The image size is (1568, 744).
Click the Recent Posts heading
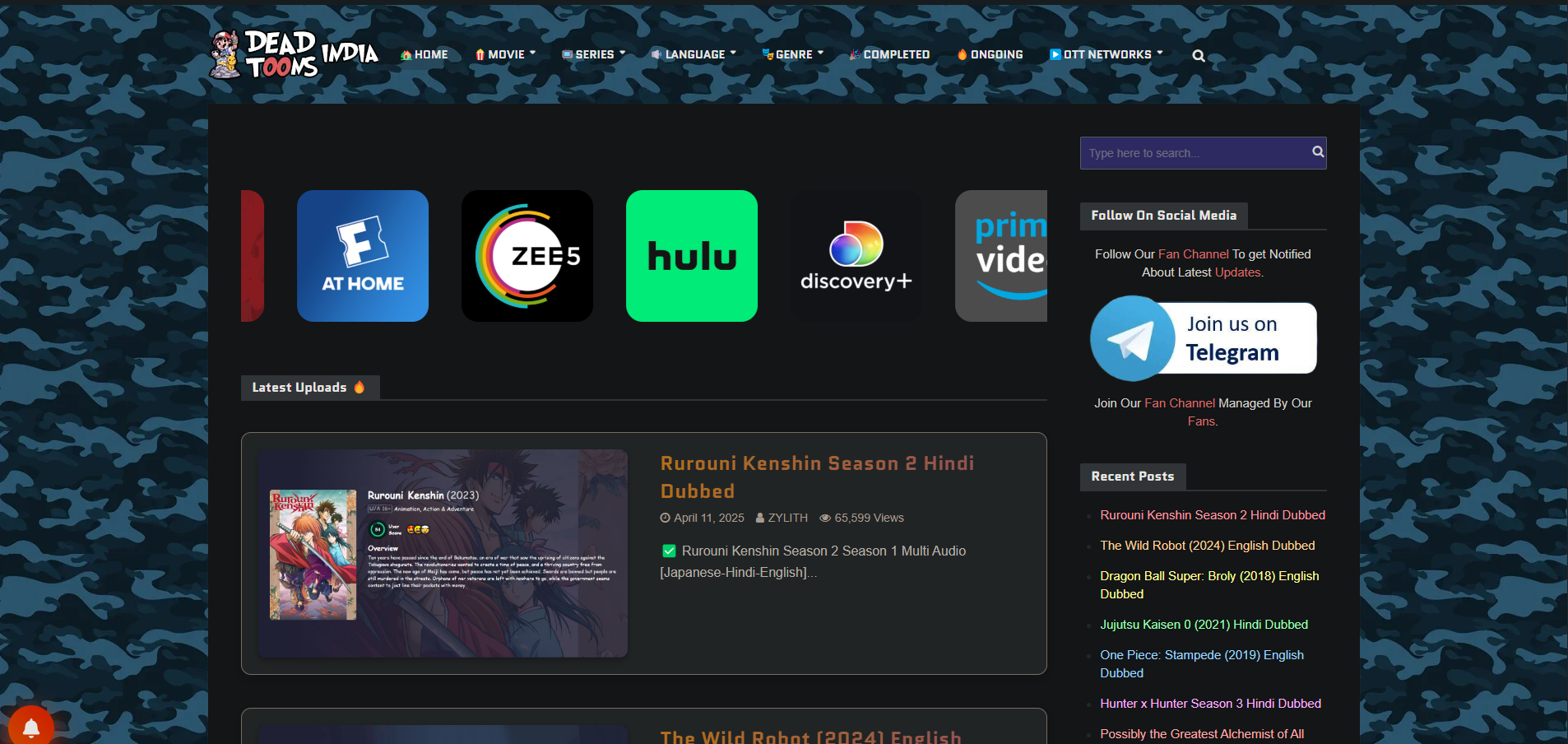coord(1133,477)
